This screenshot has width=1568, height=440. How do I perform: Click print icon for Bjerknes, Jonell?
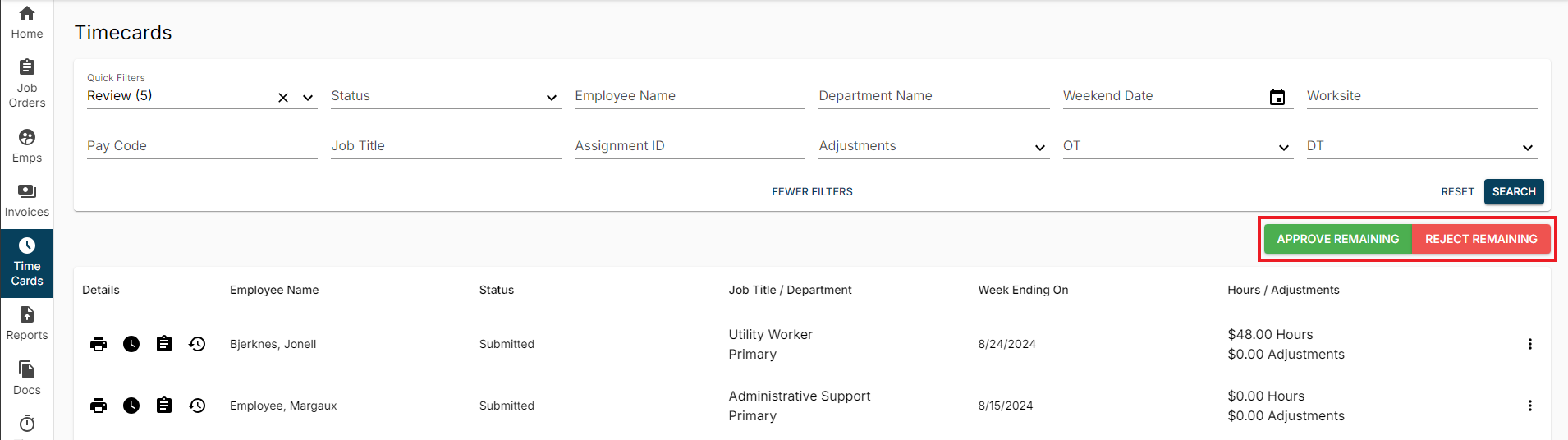(x=99, y=344)
